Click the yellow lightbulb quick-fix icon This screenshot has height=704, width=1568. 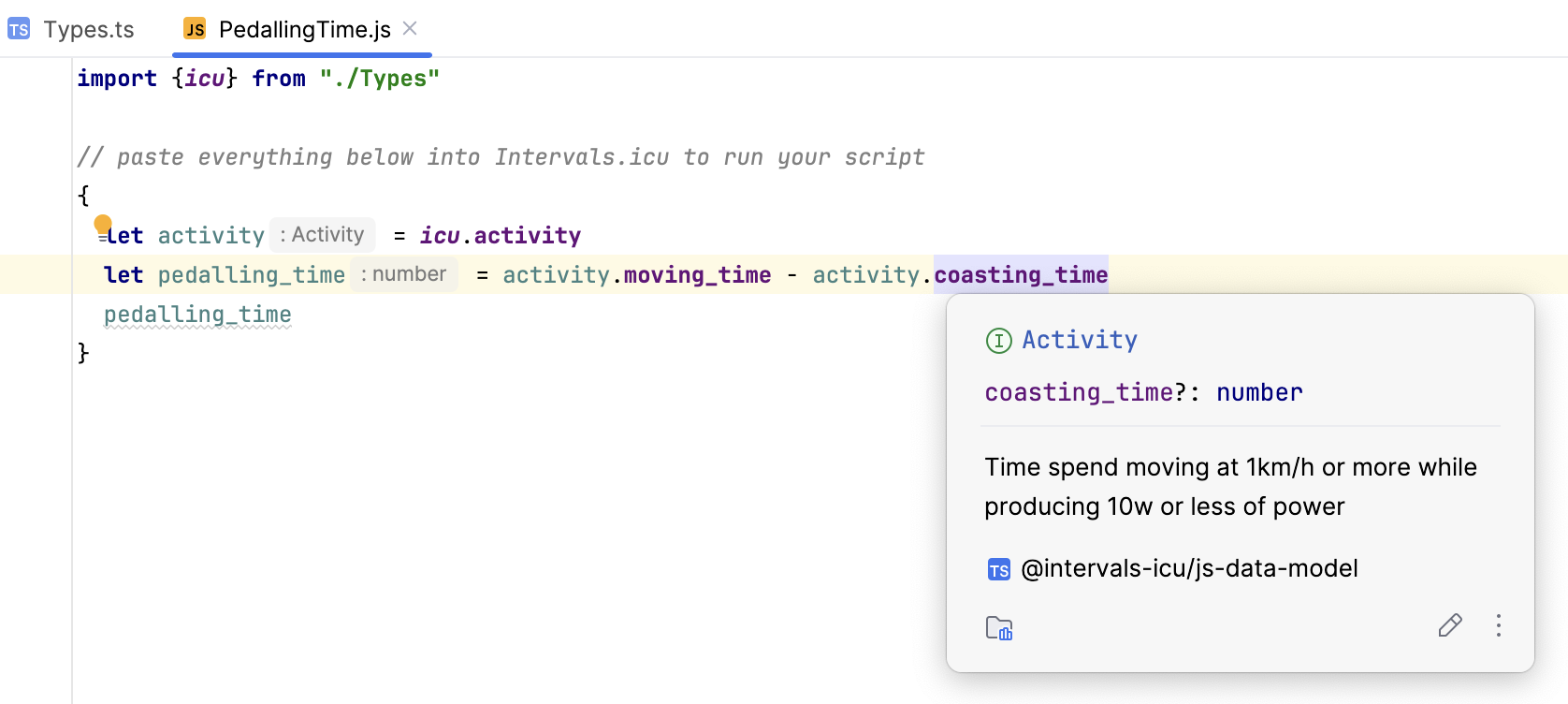103,225
